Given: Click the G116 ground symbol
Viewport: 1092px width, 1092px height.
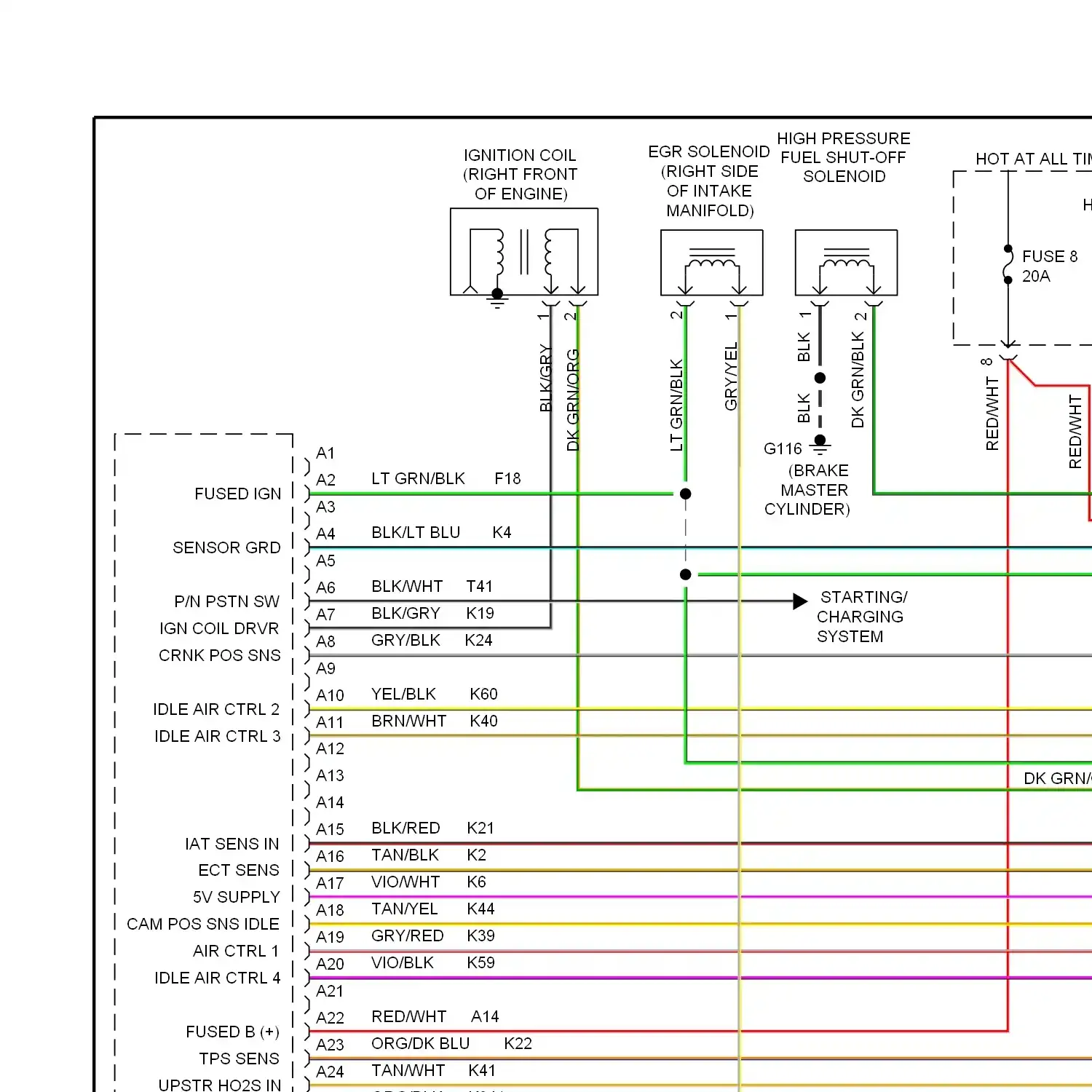Looking at the screenshot, I should (x=820, y=446).
